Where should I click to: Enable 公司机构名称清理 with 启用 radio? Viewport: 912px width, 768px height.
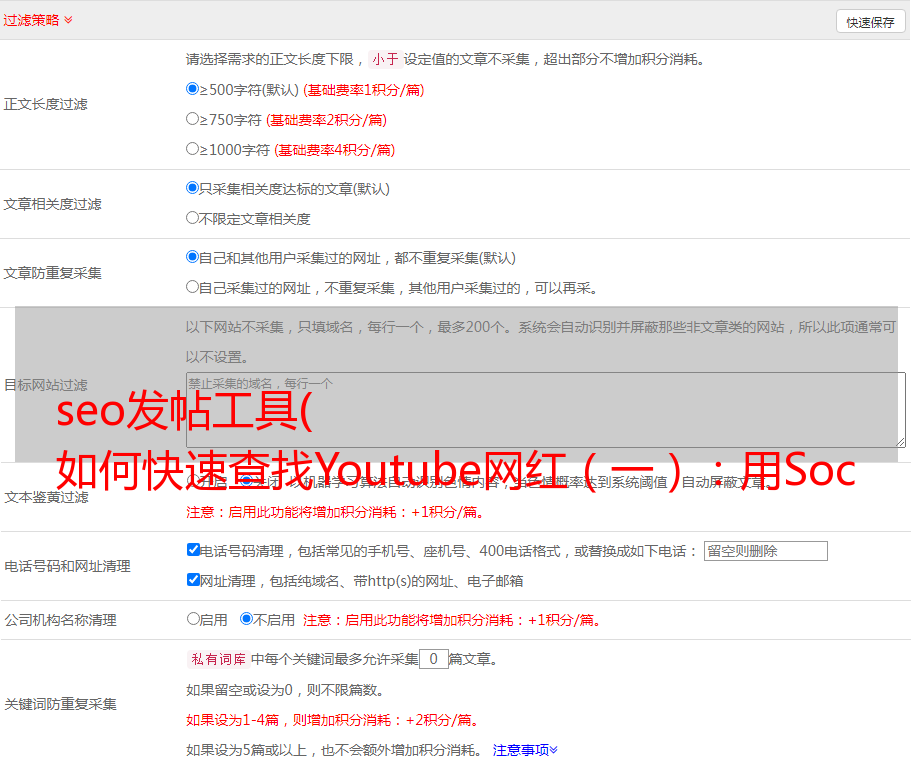pyautogui.click(x=194, y=619)
